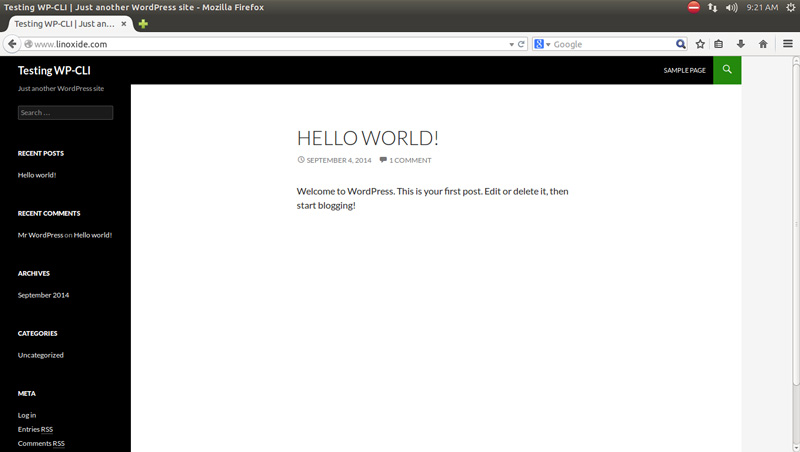Click the Log in link under Meta
Viewport: 800px width, 452px height.
(x=27, y=415)
